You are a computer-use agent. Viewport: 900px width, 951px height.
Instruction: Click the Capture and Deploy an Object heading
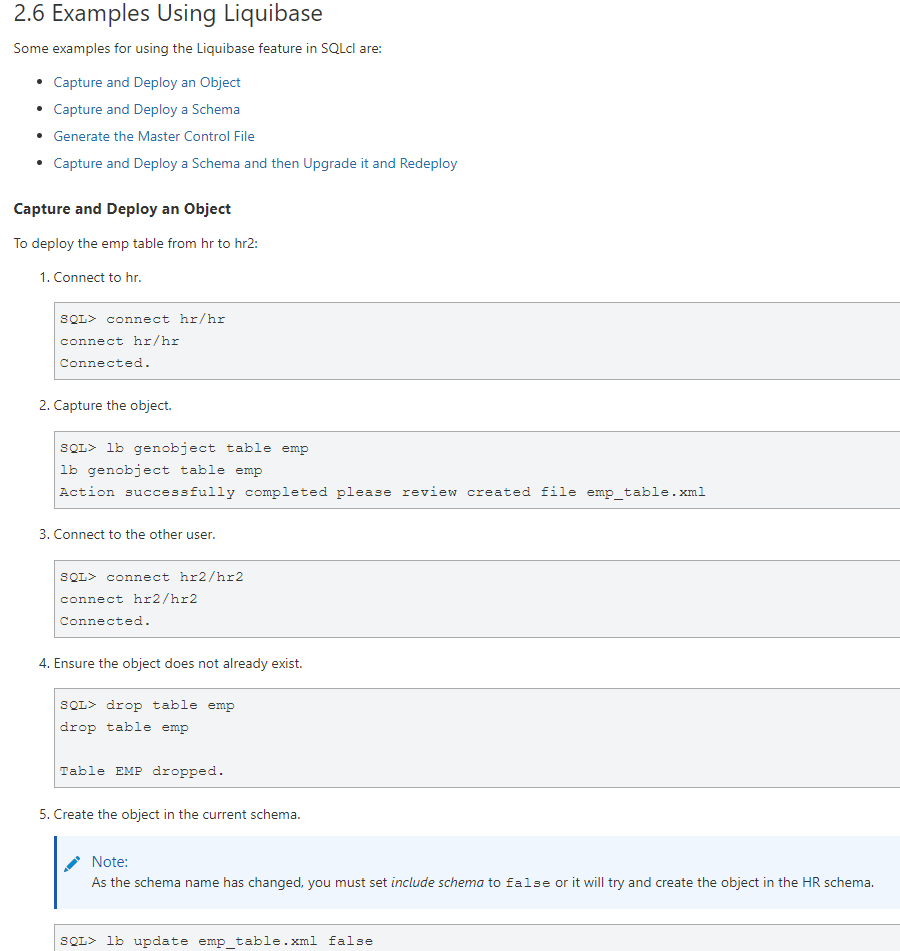(122, 209)
